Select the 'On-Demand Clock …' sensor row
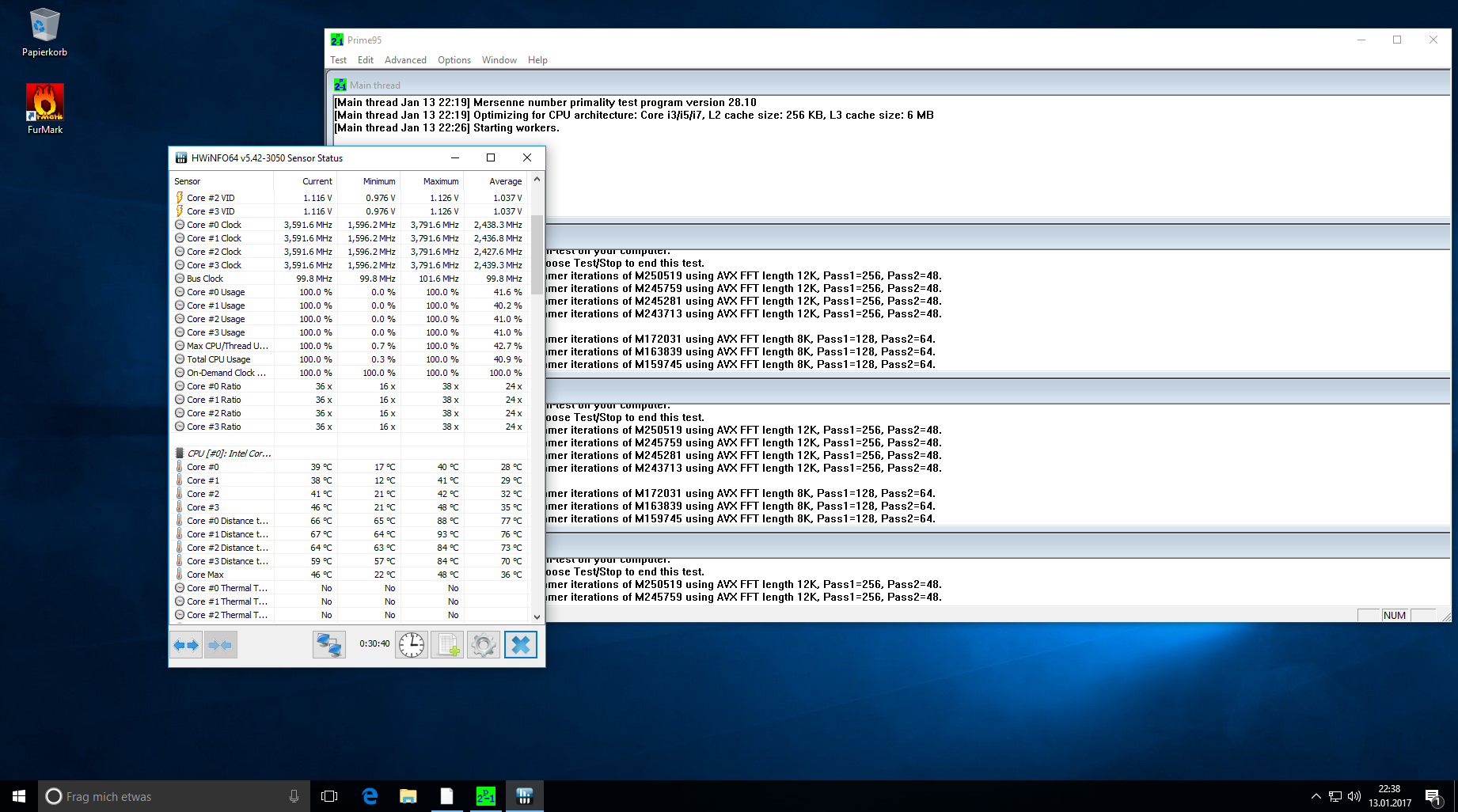1458x812 pixels. (349, 373)
